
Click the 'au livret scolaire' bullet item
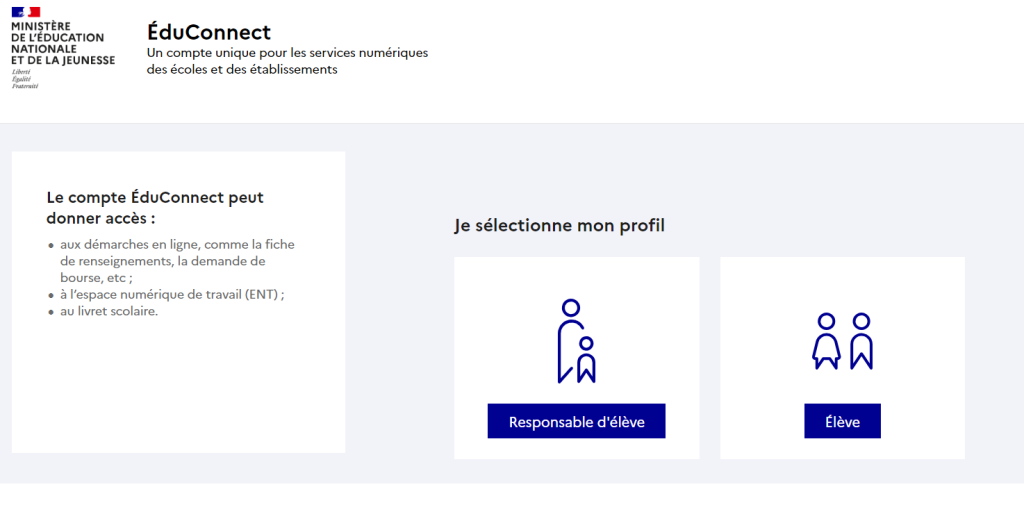pos(109,311)
